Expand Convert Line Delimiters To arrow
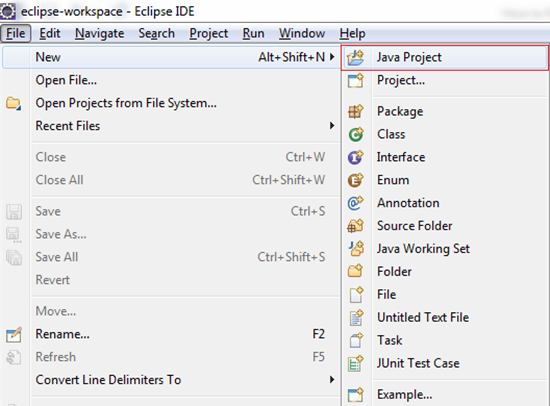Viewport: 550px width, 406px height. 332,380
